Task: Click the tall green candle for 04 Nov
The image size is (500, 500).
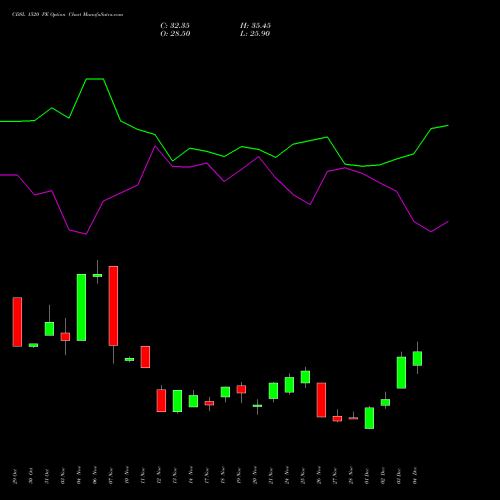Action: point(81,307)
